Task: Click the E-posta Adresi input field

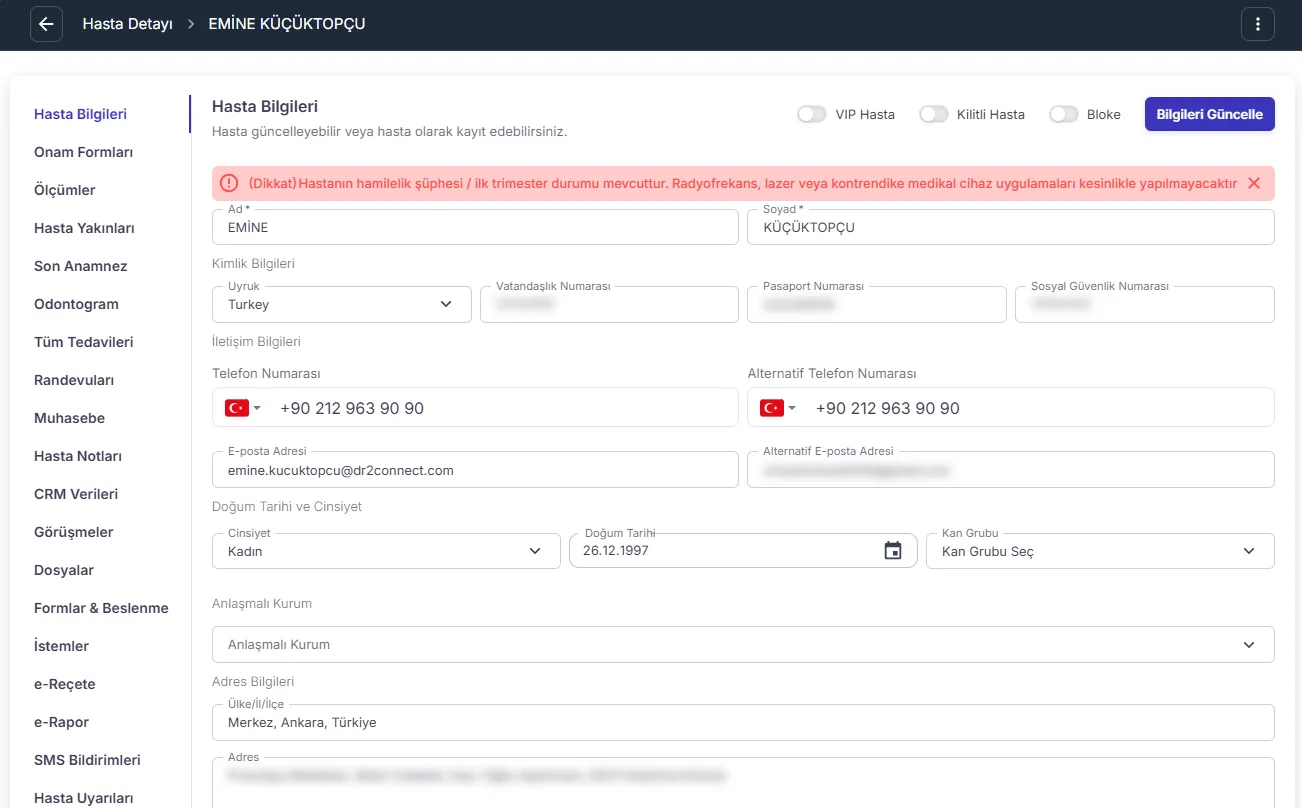Action: [475, 470]
